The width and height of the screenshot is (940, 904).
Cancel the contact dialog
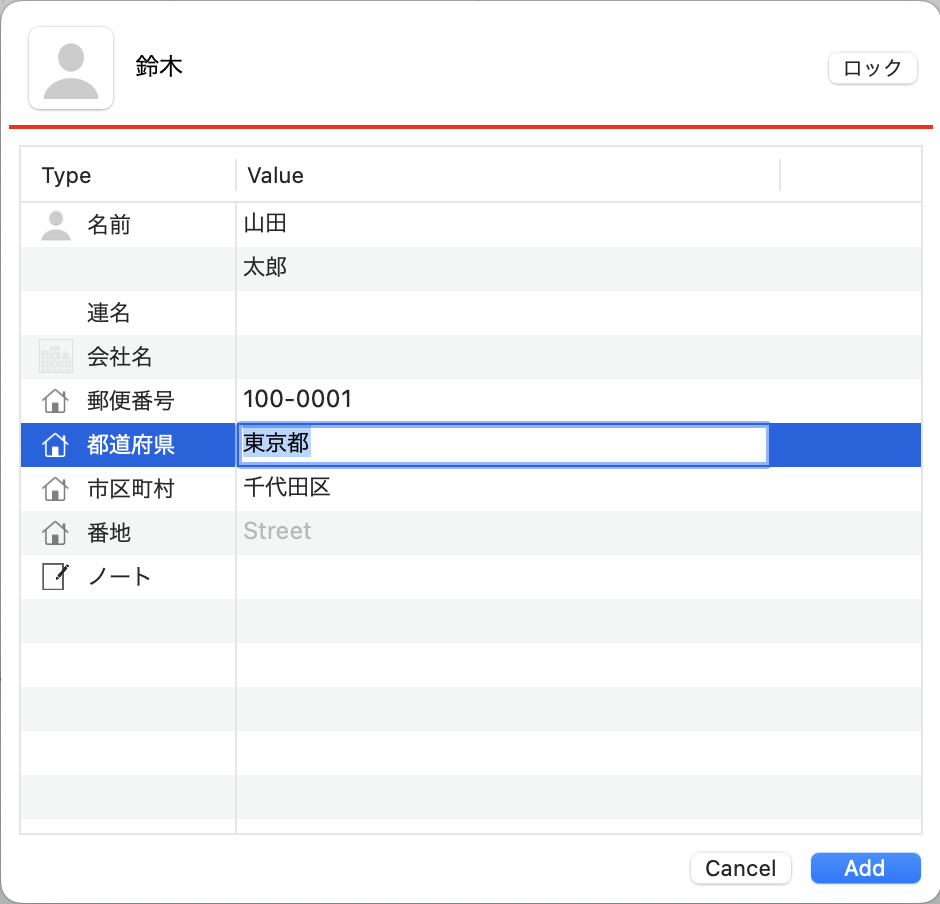tap(740, 868)
